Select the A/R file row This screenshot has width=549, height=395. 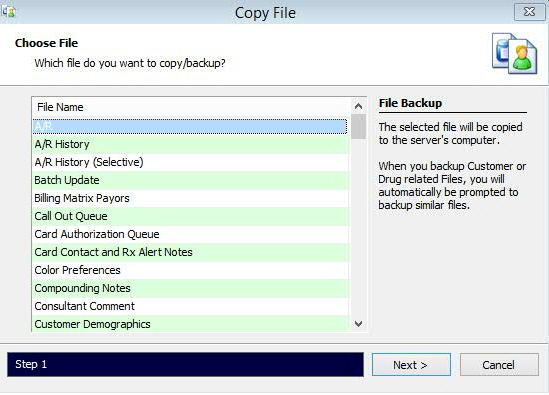190,126
